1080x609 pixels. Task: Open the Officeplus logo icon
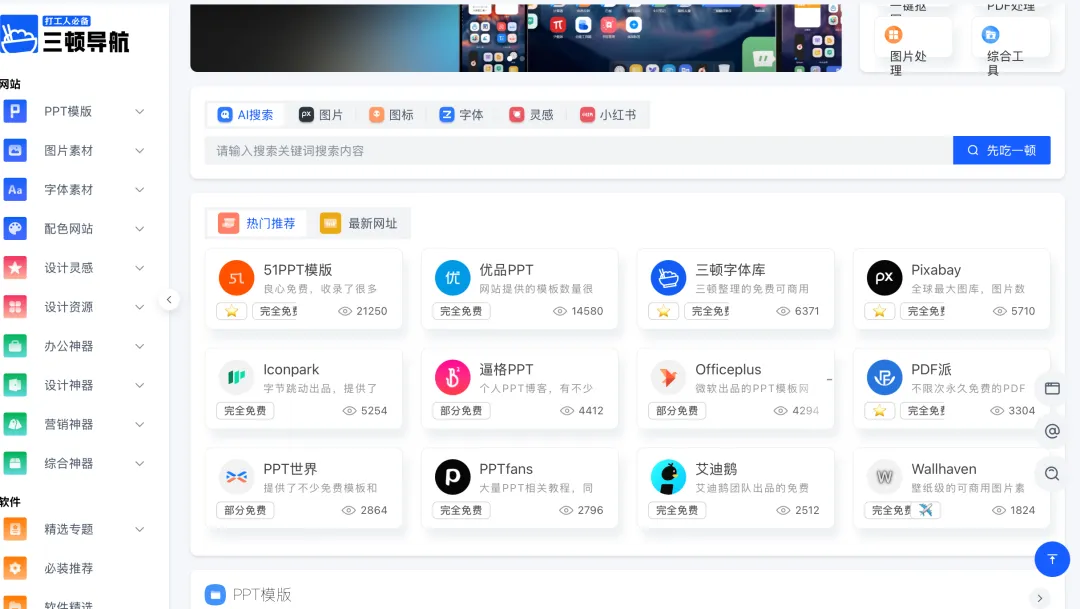[x=668, y=377]
